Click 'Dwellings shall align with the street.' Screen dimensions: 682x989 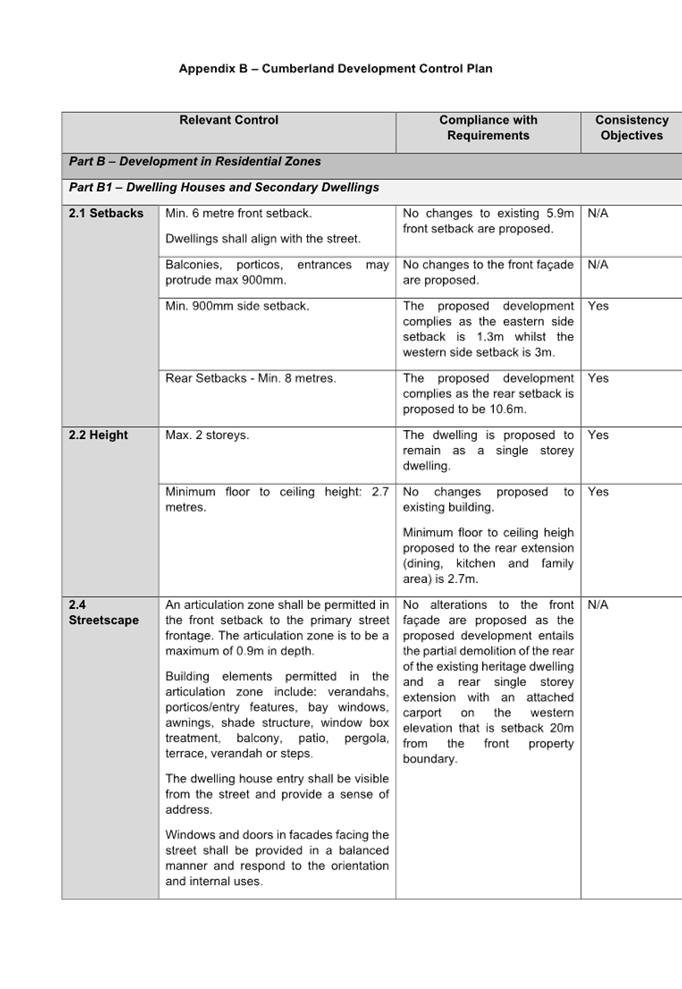(263, 239)
